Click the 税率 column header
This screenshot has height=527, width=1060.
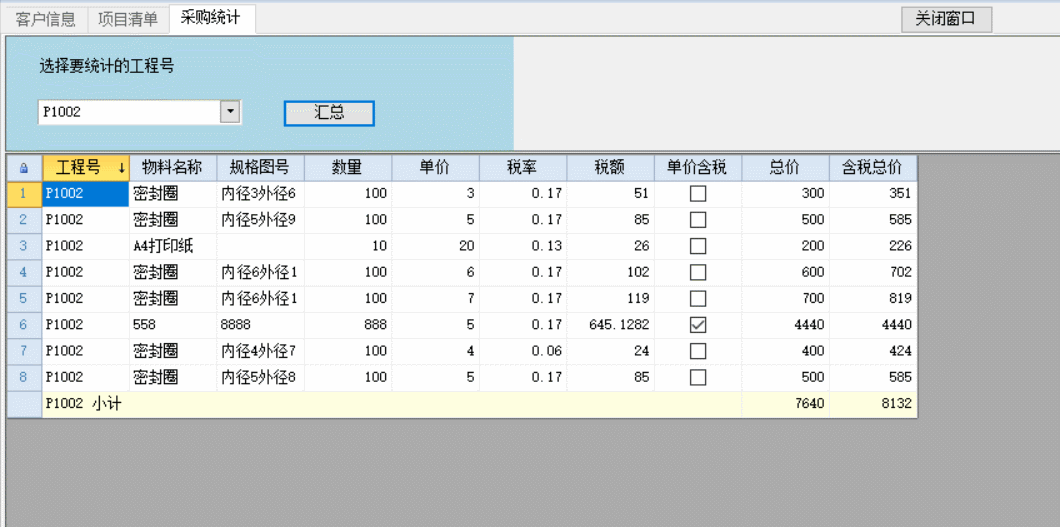[522, 168]
